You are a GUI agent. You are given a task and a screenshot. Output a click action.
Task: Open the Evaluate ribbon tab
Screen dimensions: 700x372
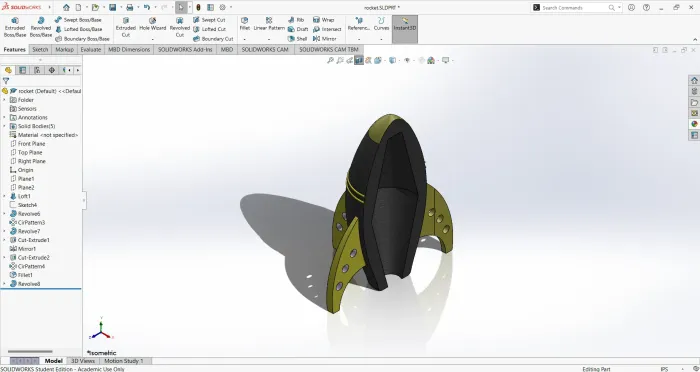click(x=91, y=50)
